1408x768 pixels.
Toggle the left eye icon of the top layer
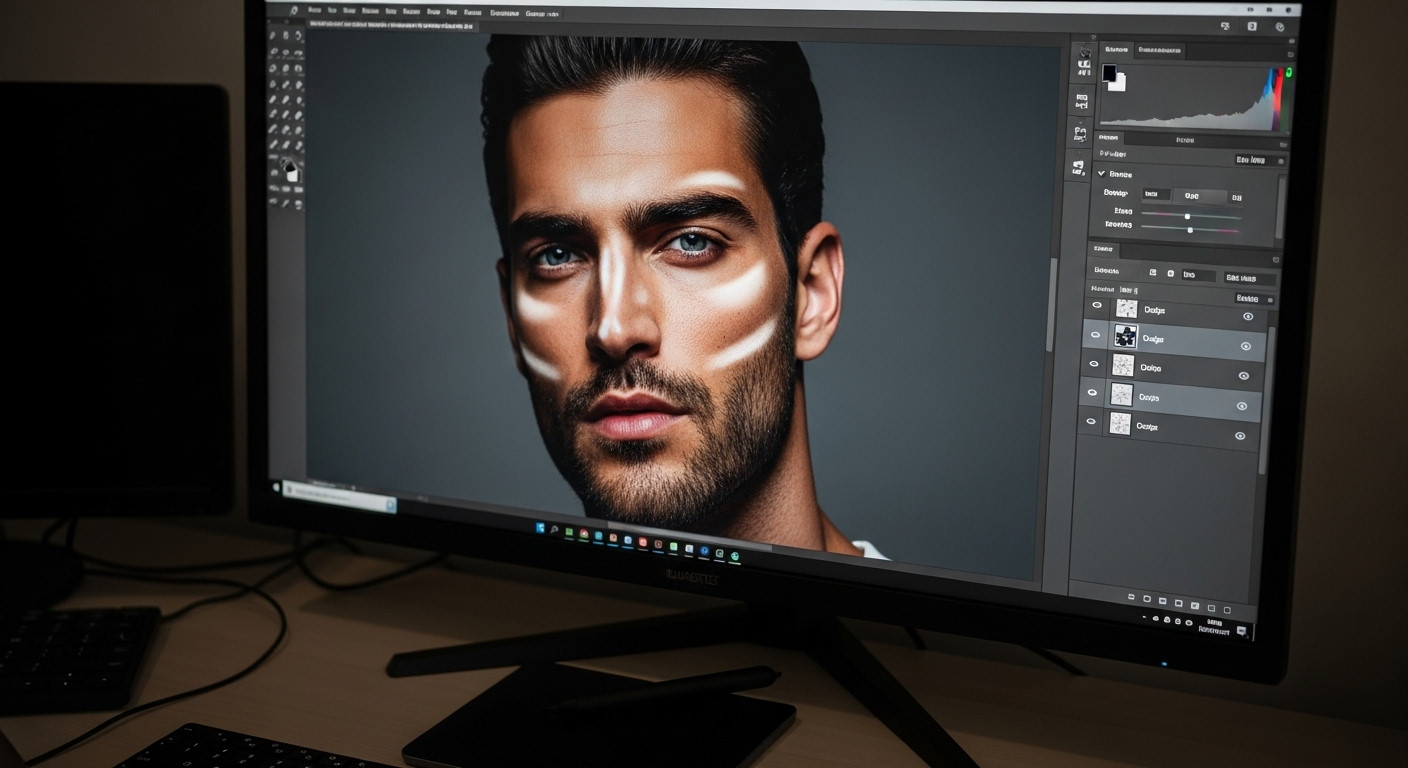(x=1097, y=305)
